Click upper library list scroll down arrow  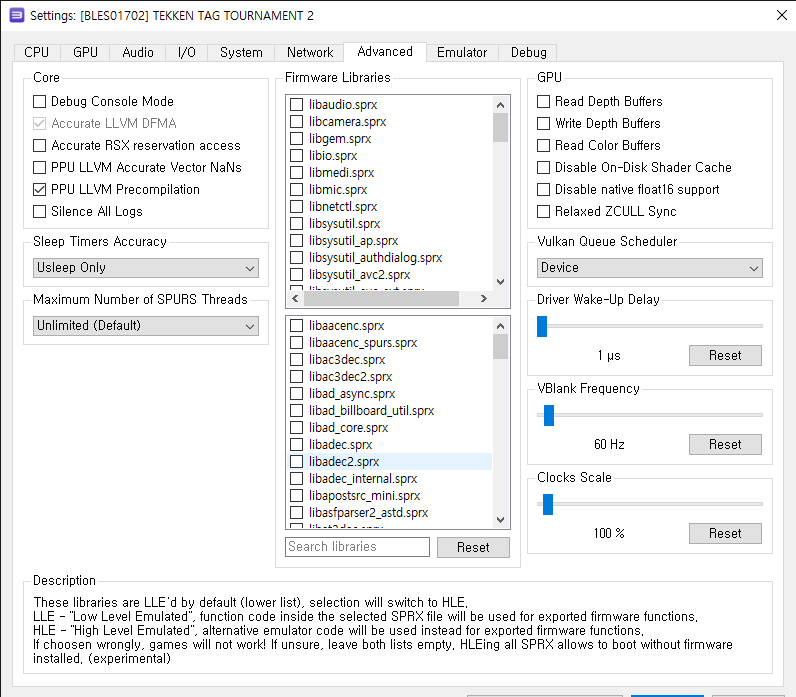[x=501, y=282]
